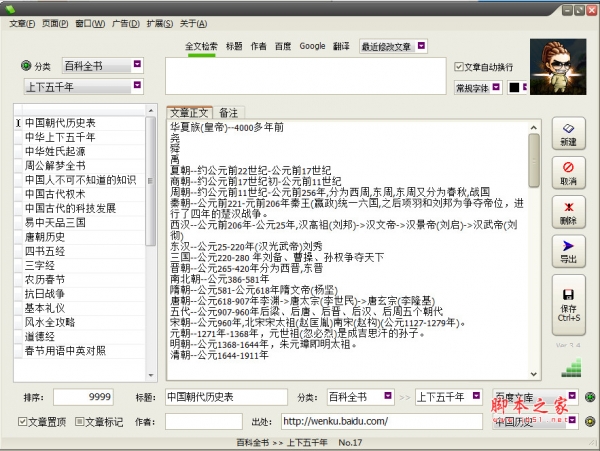Select 百度 search option

point(283,46)
